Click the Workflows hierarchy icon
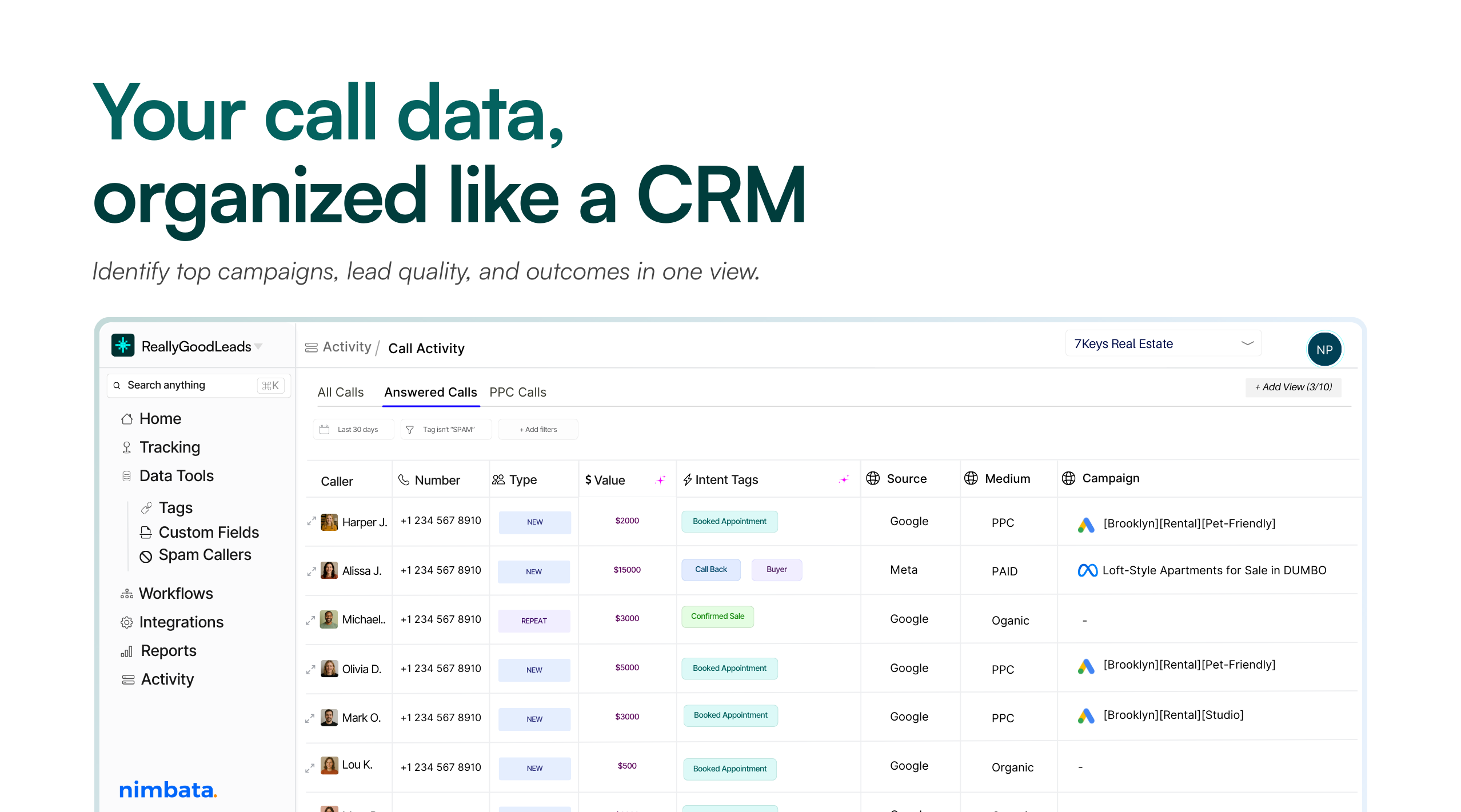This screenshot has height=812, width=1461. 126,594
